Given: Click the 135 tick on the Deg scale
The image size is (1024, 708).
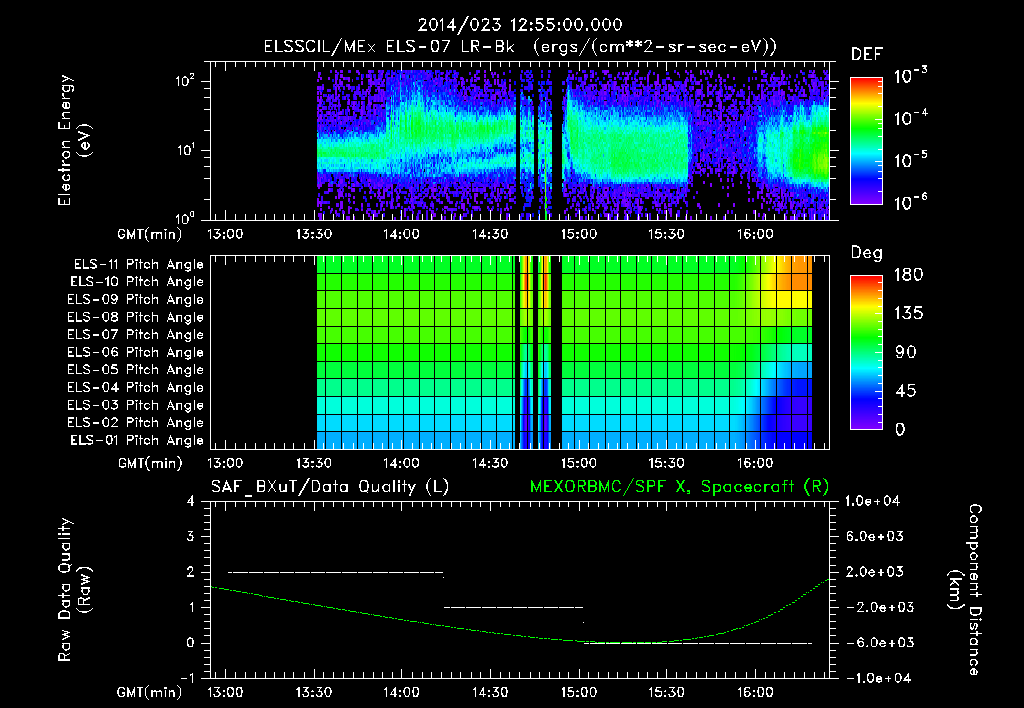Looking at the screenshot, I should pyautogui.click(x=908, y=314).
